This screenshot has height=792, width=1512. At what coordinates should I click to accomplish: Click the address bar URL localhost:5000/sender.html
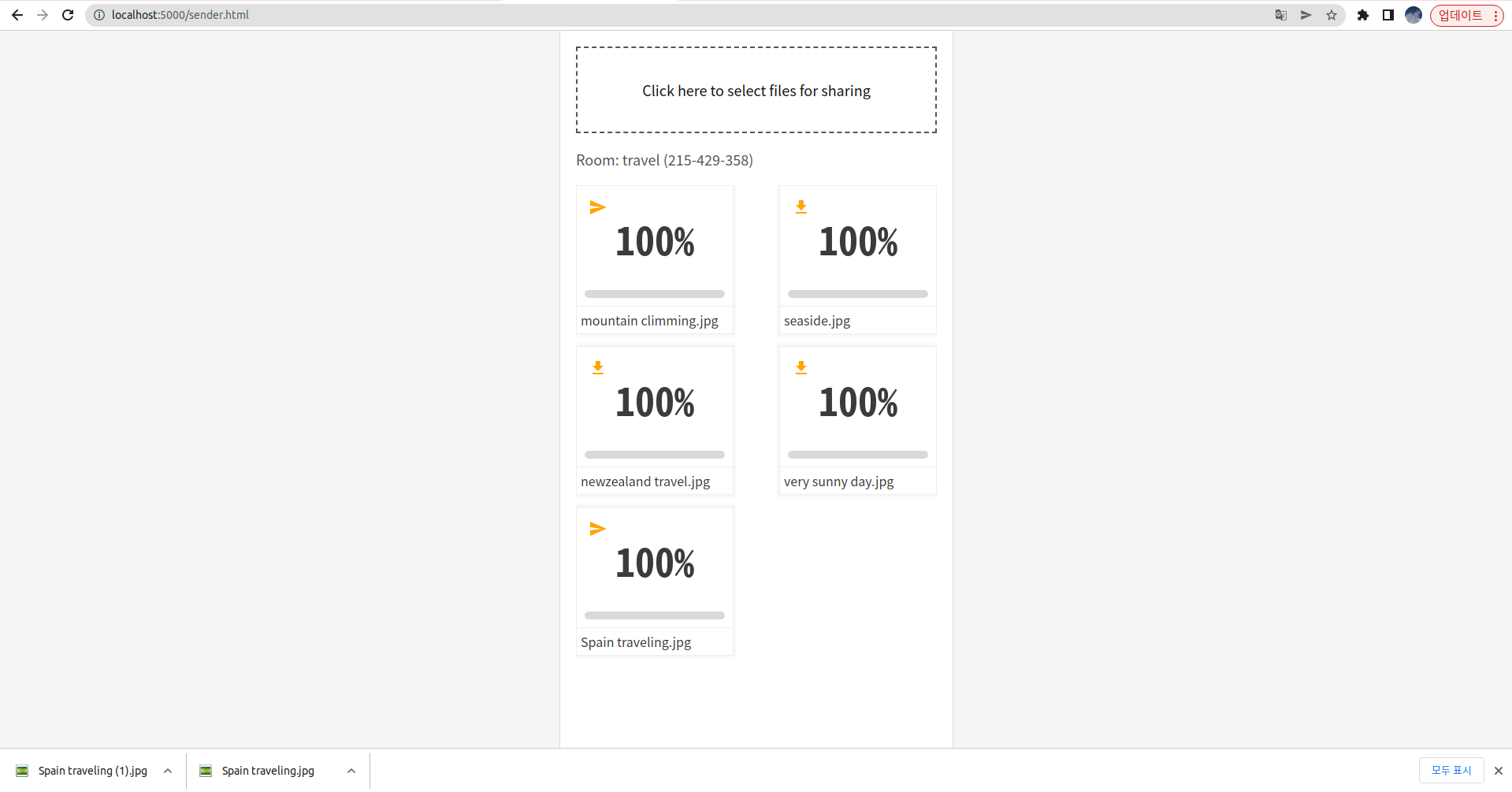180,15
